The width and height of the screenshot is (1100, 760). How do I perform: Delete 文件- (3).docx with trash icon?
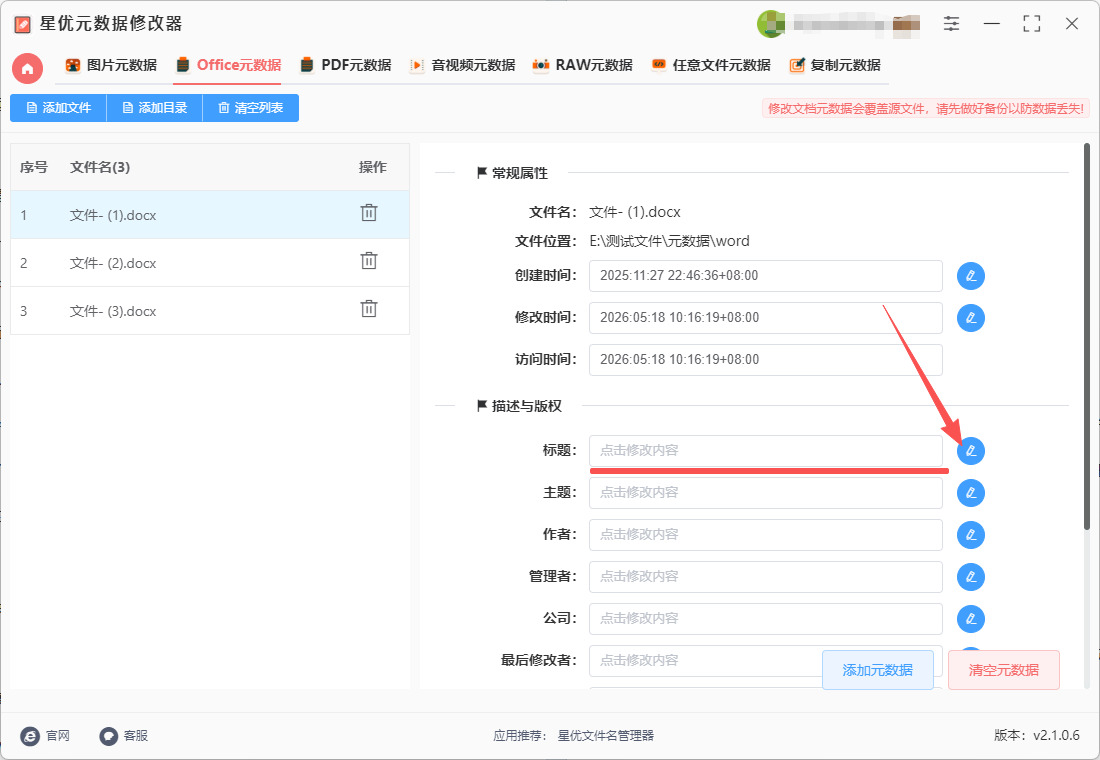click(x=369, y=309)
